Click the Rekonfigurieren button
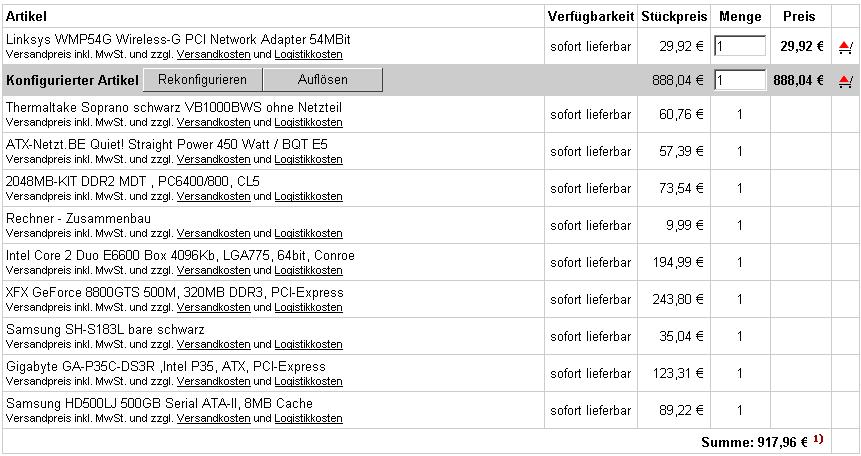The image size is (861, 456). (202, 80)
